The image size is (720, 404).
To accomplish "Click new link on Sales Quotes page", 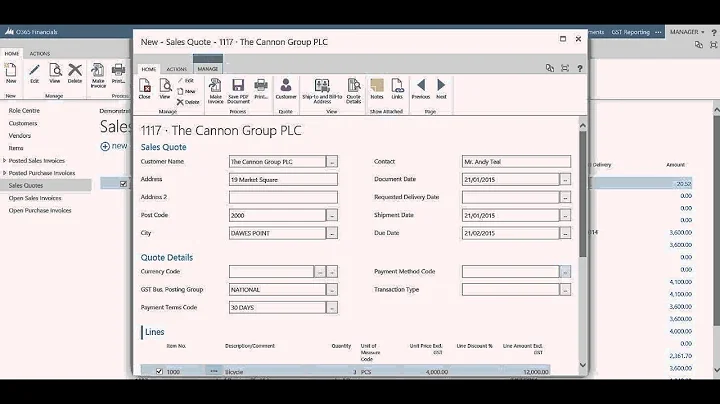I will coord(114,146).
